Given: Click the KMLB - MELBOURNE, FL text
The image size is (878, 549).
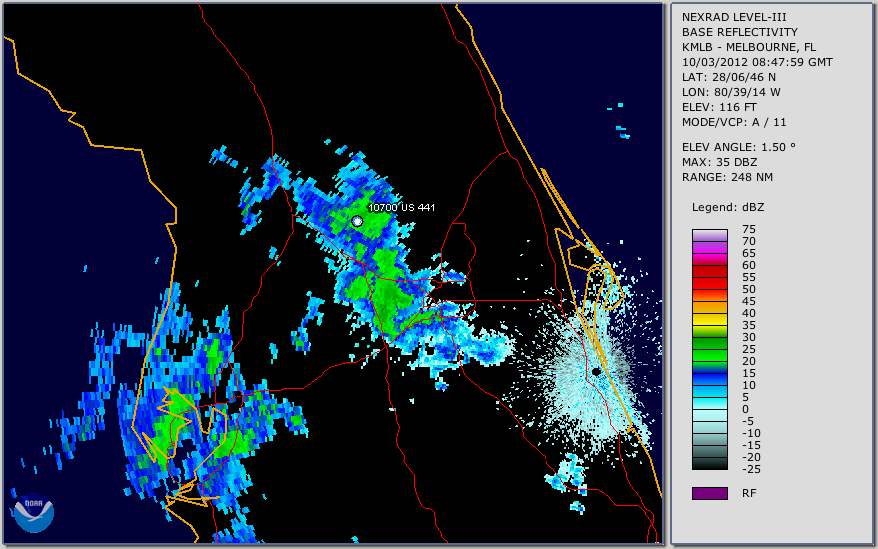Looking at the screenshot, I should click(749, 47).
